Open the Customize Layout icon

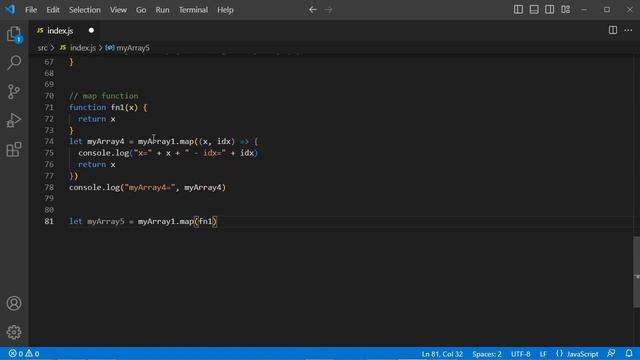pyautogui.click(x=565, y=9)
